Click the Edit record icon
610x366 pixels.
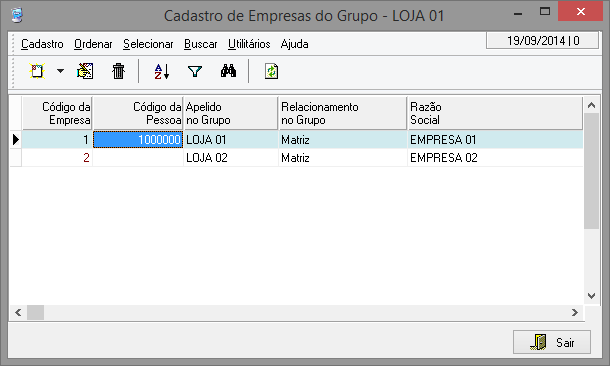(x=85, y=71)
